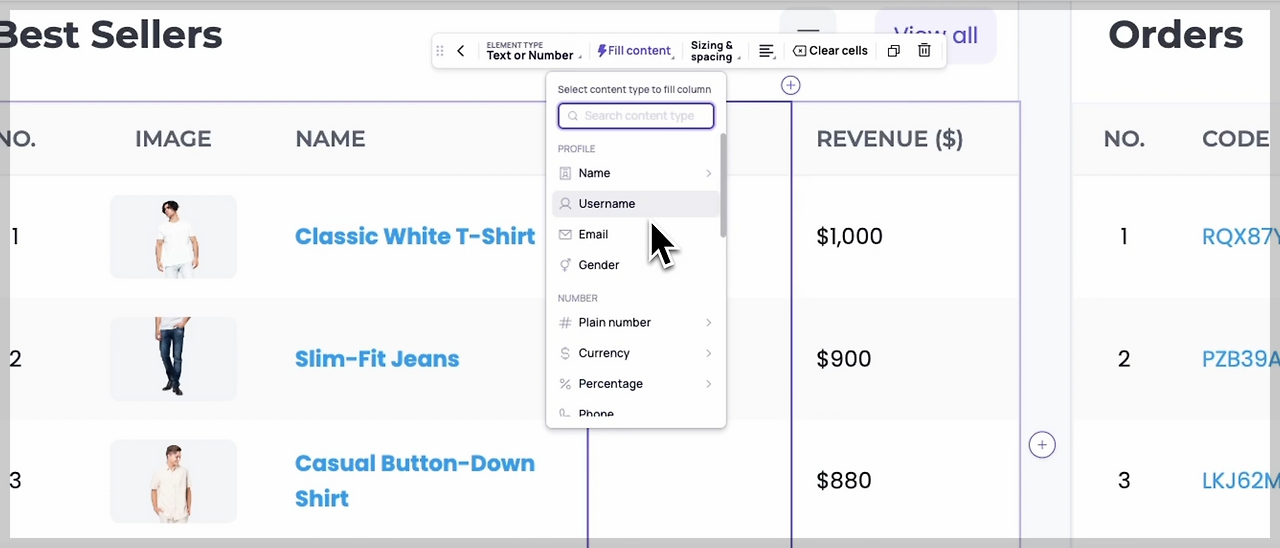Click the View all button

click(x=936, y=36)
